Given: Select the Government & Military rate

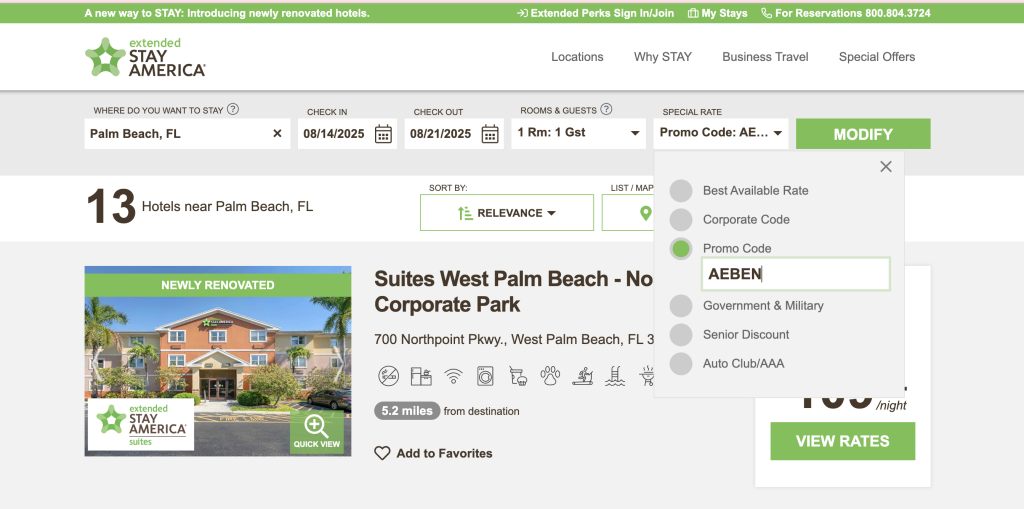Looking at the screenshot, I should [680, 306].
